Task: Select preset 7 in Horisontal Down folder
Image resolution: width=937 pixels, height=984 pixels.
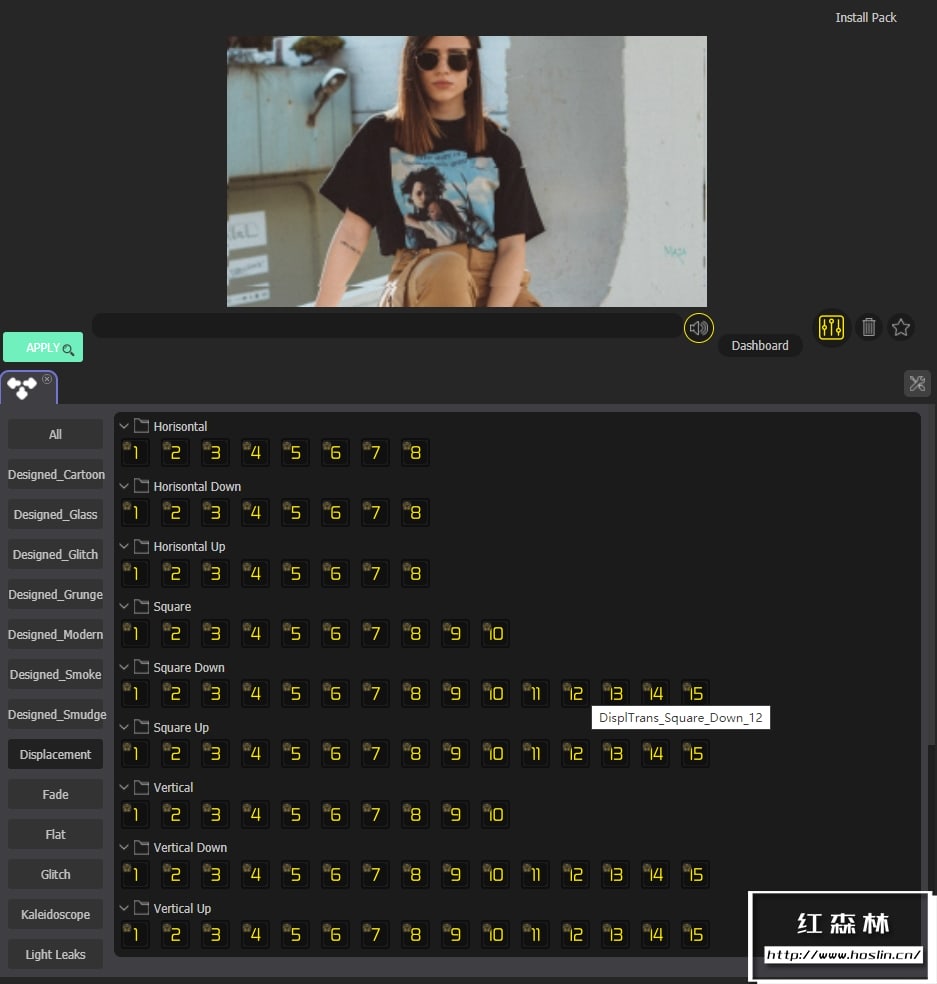Action: coord(375,513)
